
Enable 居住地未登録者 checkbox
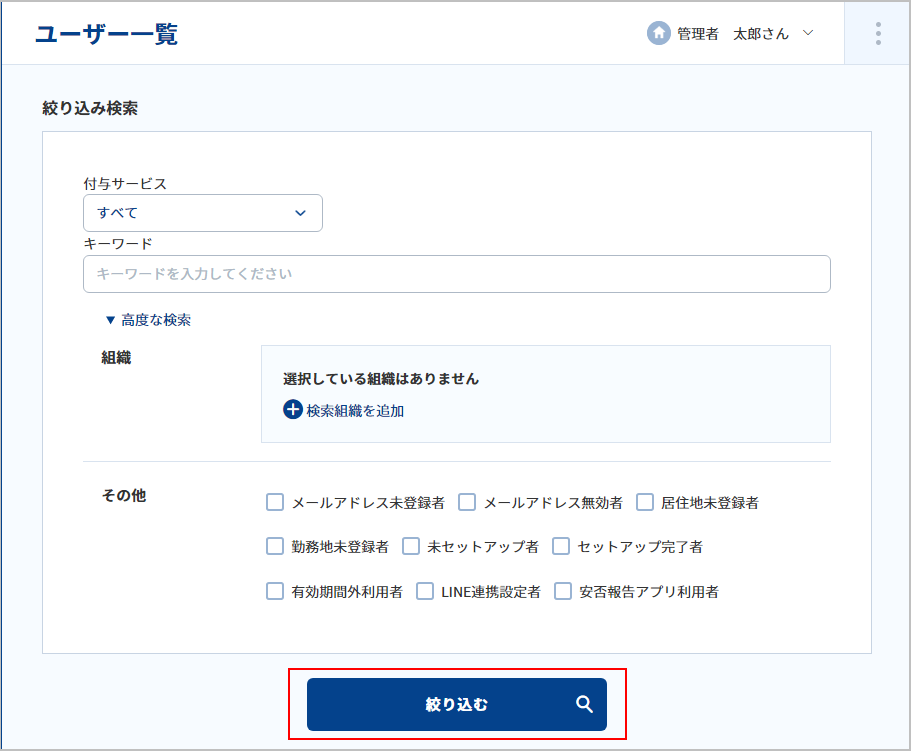click(x=645, y=502)
